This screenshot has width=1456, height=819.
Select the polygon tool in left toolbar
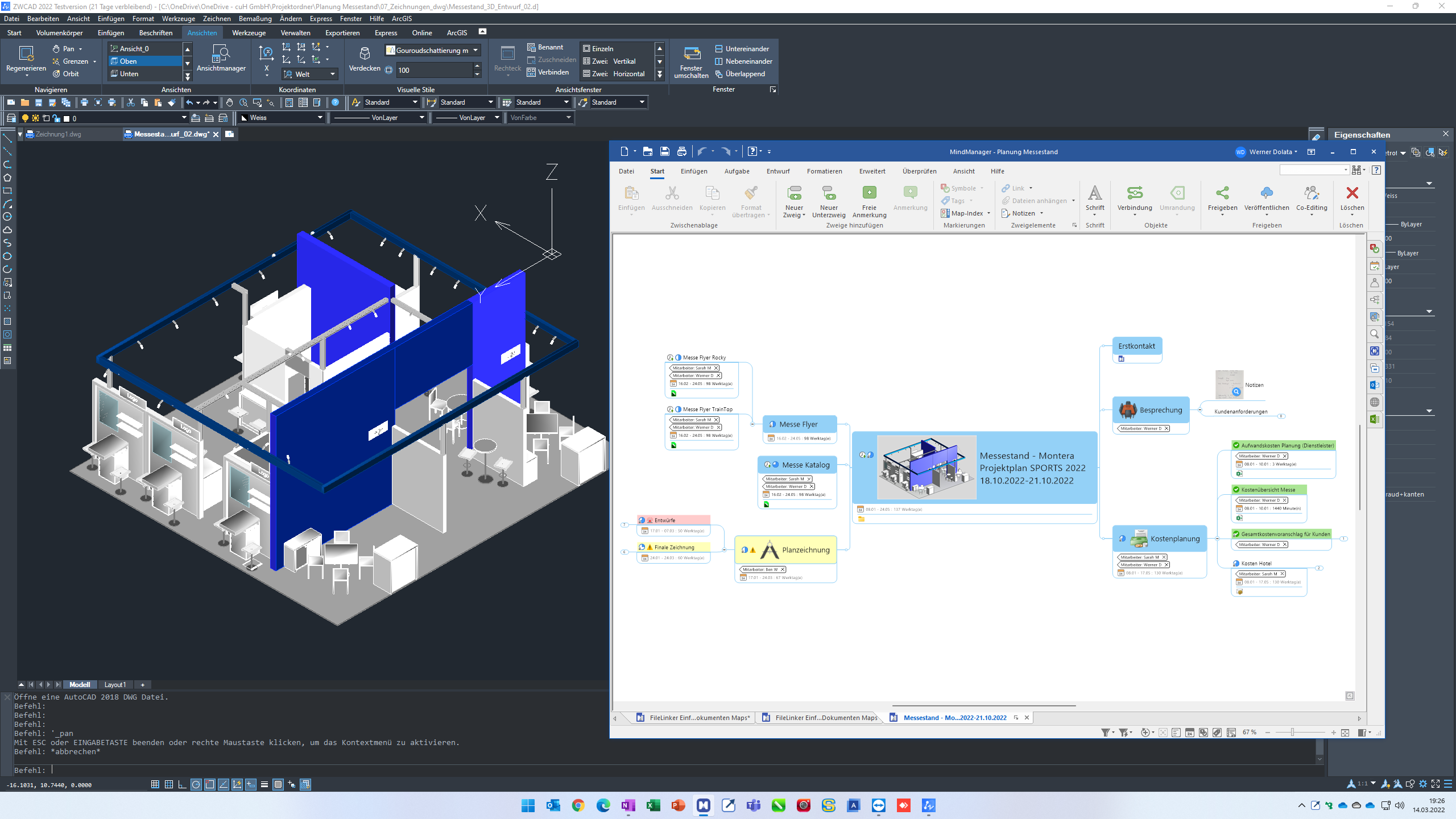click(x=7, y=177)
